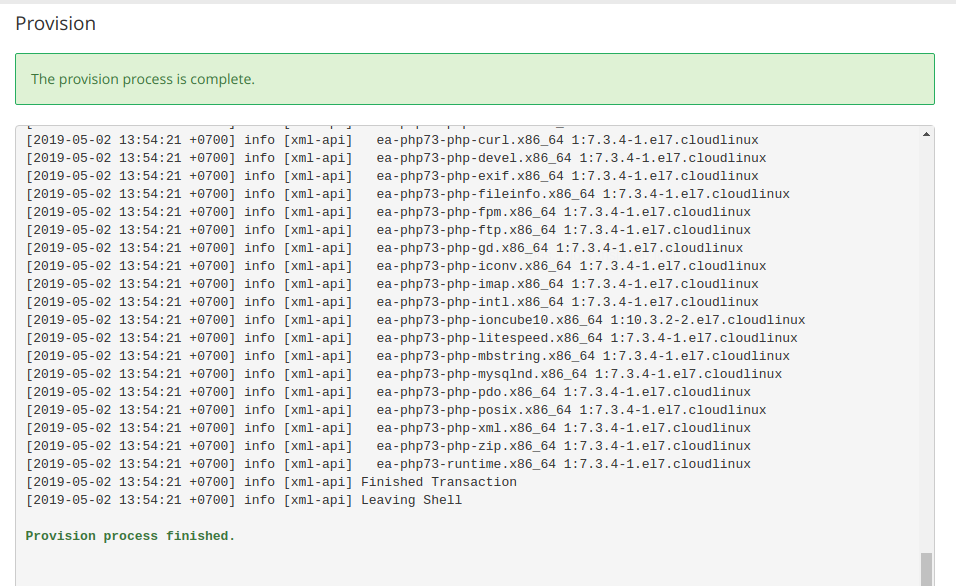Click the ea-php73-runtime package line

coord(563,464)
